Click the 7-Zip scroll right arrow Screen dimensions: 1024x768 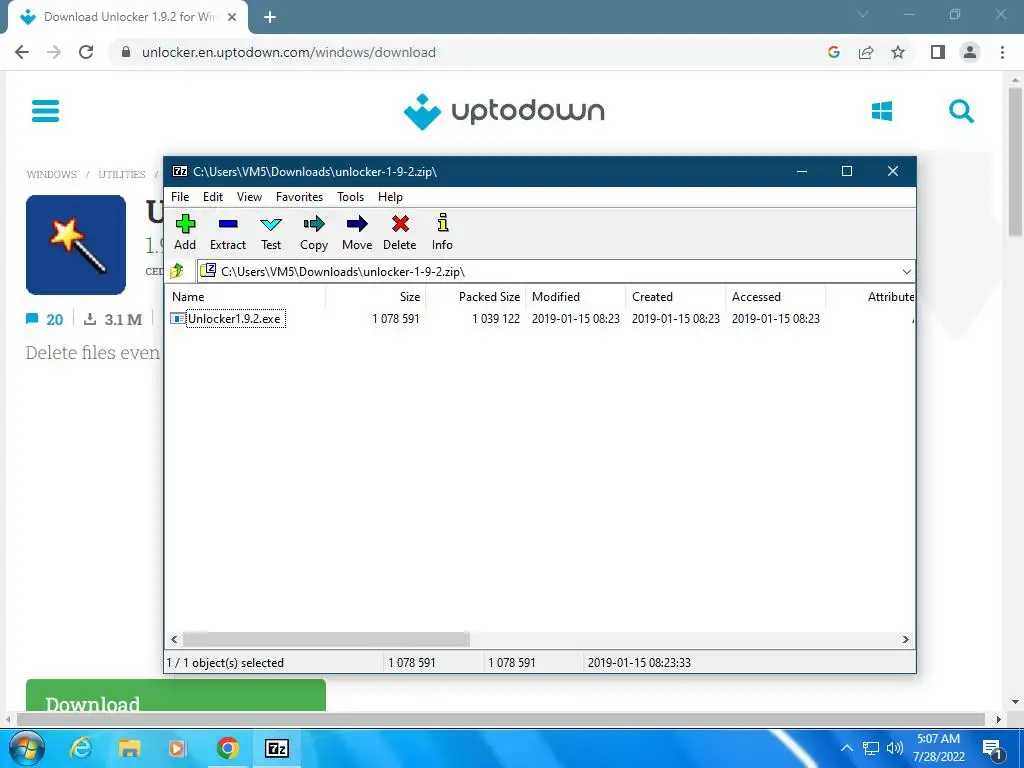click(x=905, y=639)
